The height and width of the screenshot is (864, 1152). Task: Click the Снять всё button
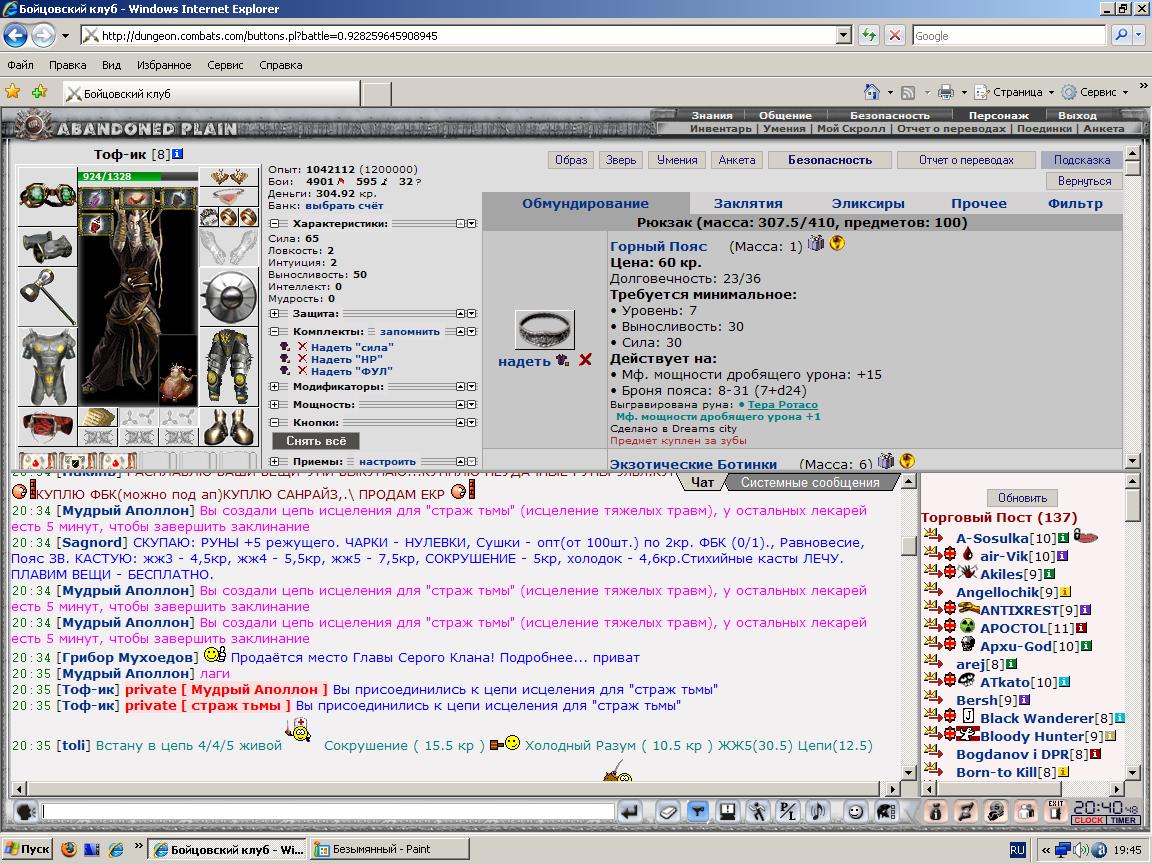click(x=316, y=441)
